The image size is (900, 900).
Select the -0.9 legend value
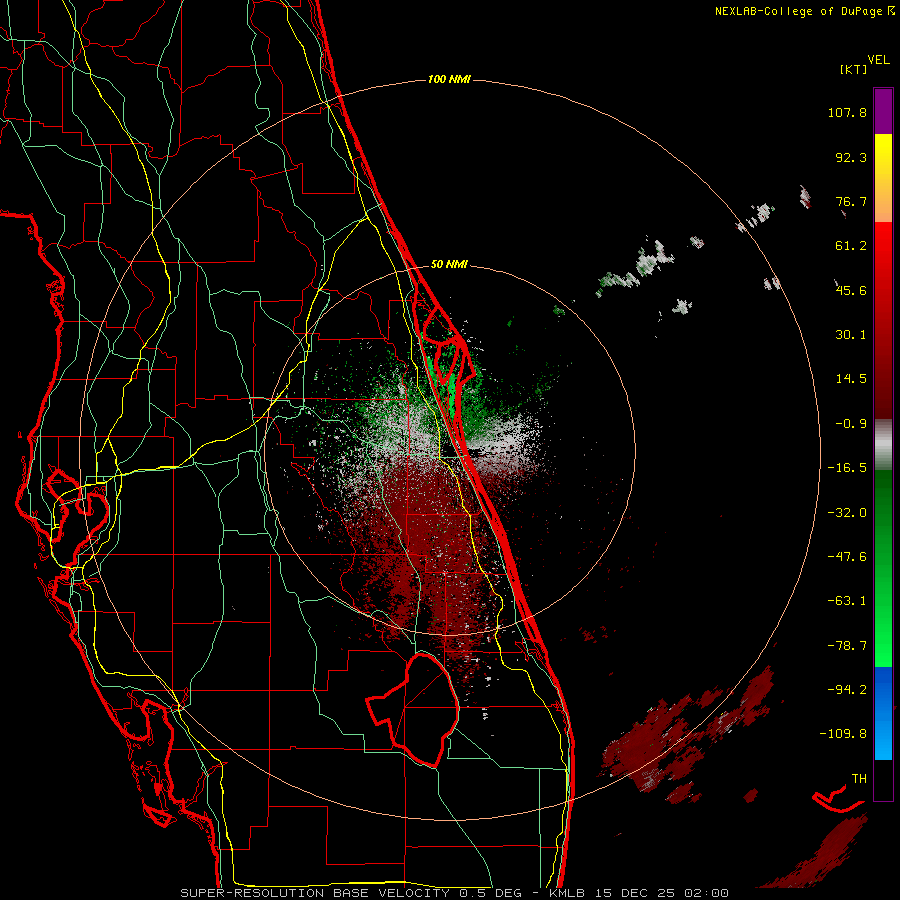851,424
